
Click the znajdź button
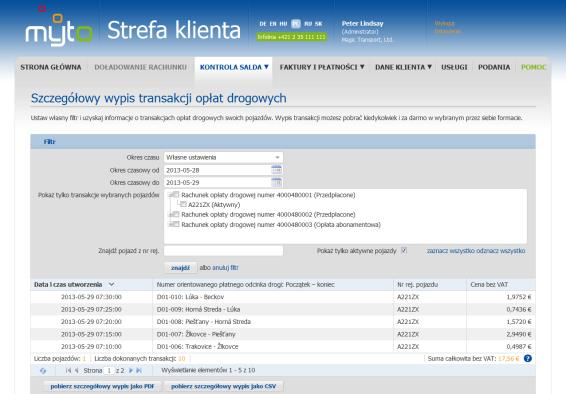tap(180, 268)
